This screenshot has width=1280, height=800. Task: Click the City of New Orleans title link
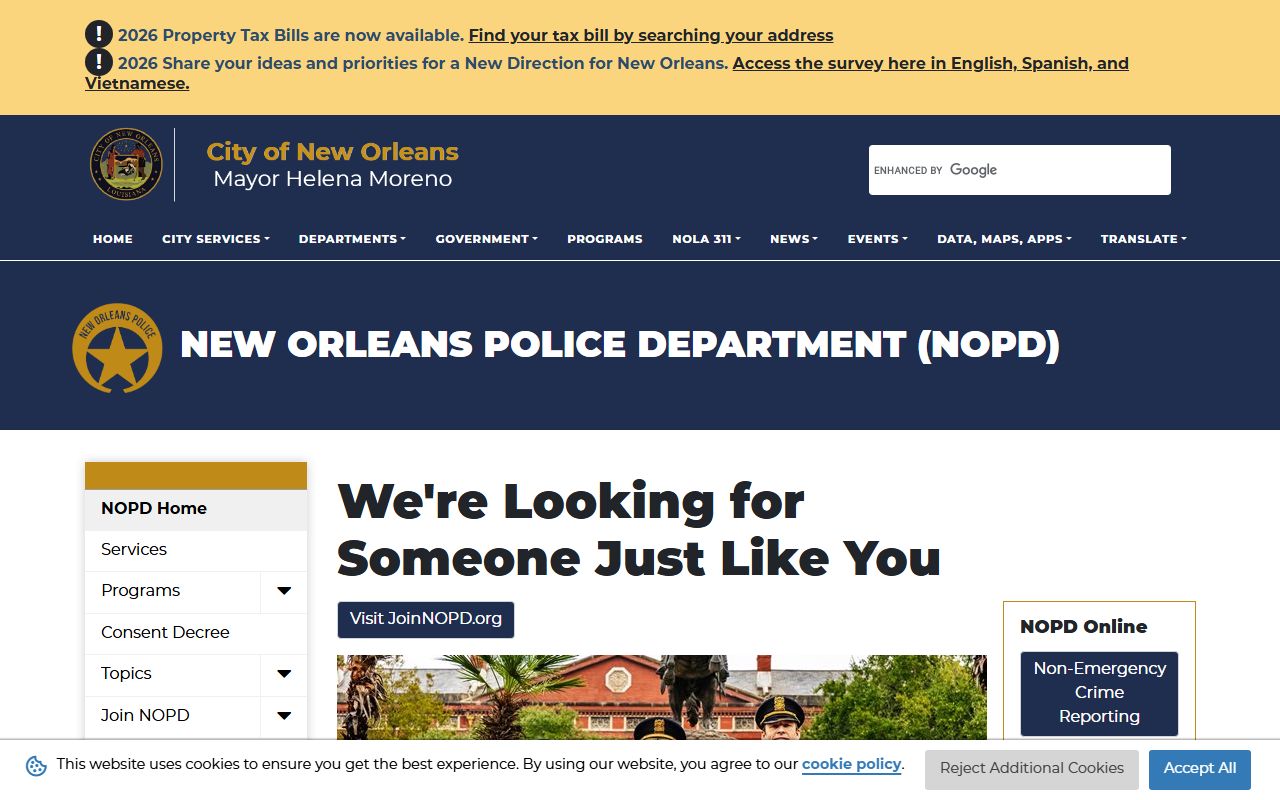tap(332, 152)
